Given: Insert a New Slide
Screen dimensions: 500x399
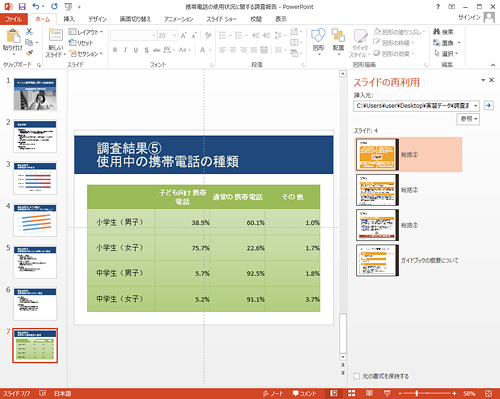Looking at the screenshot, I should 55,43.
